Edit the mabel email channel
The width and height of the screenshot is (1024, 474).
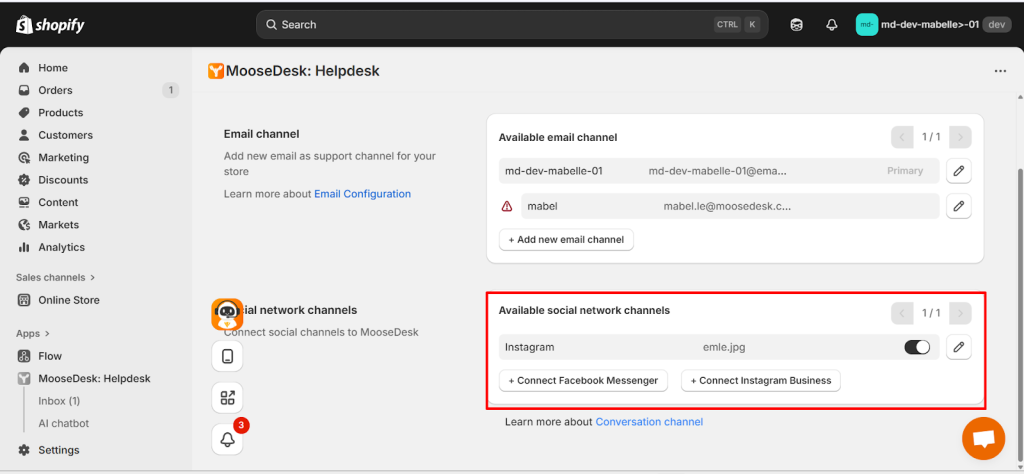click(958, 206)
